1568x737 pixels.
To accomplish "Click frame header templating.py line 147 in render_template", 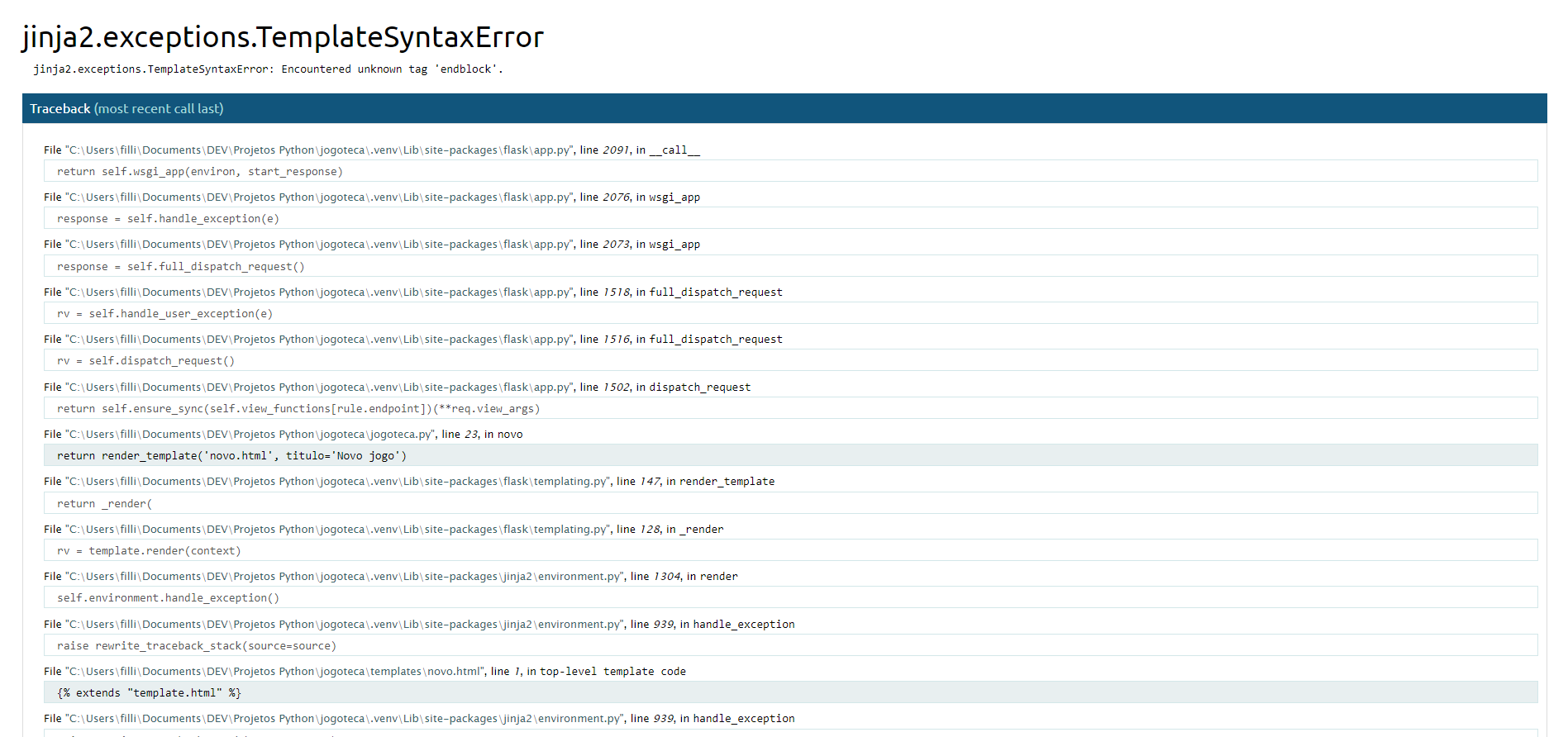I will pos(409,481).
